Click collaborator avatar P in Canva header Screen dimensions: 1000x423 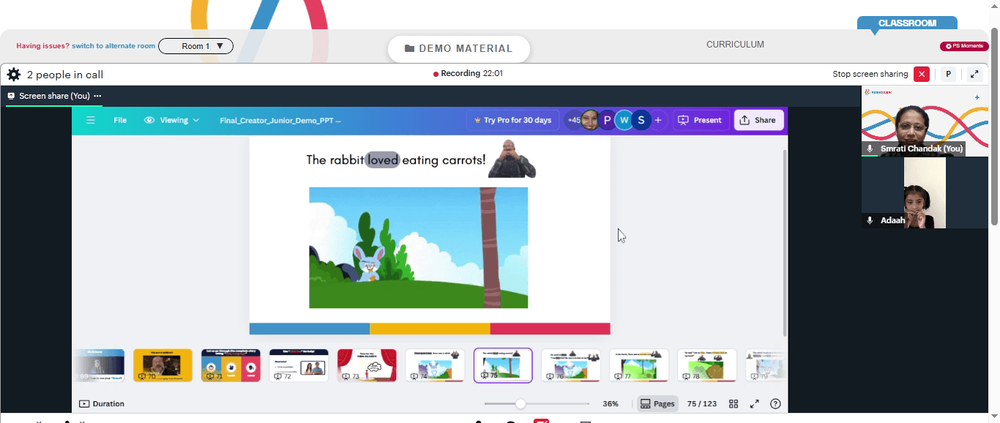607,120
